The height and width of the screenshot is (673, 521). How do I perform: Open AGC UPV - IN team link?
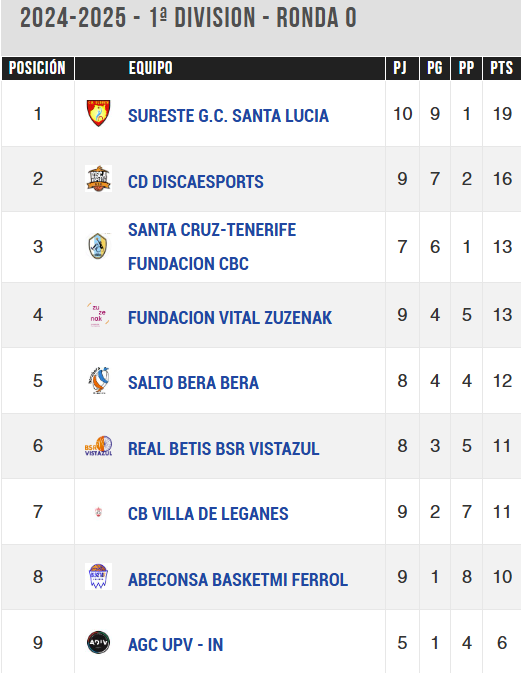176,645
